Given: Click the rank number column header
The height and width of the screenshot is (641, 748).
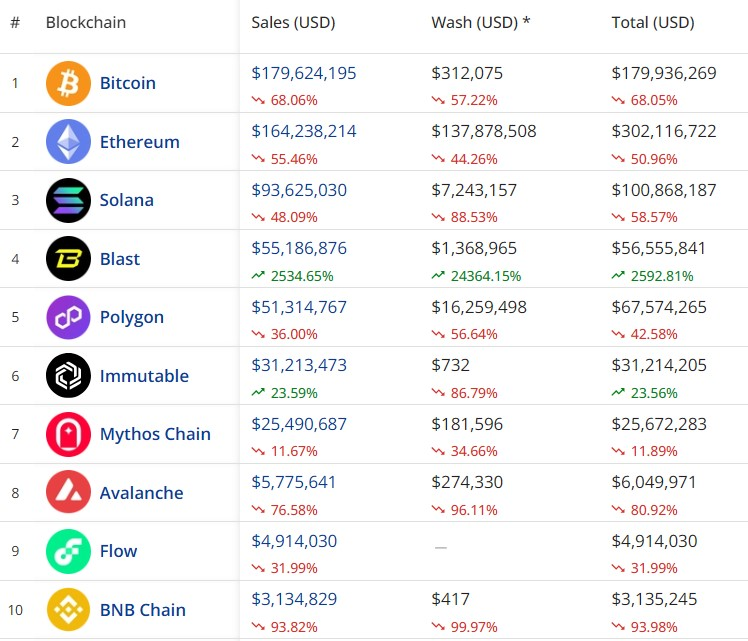Looking at the screenshot, I should pyautogui.click(x=15, y=22).
